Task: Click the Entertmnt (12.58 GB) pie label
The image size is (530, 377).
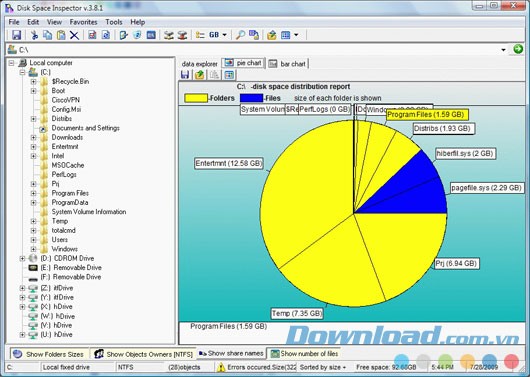Action: pos(229,163)
